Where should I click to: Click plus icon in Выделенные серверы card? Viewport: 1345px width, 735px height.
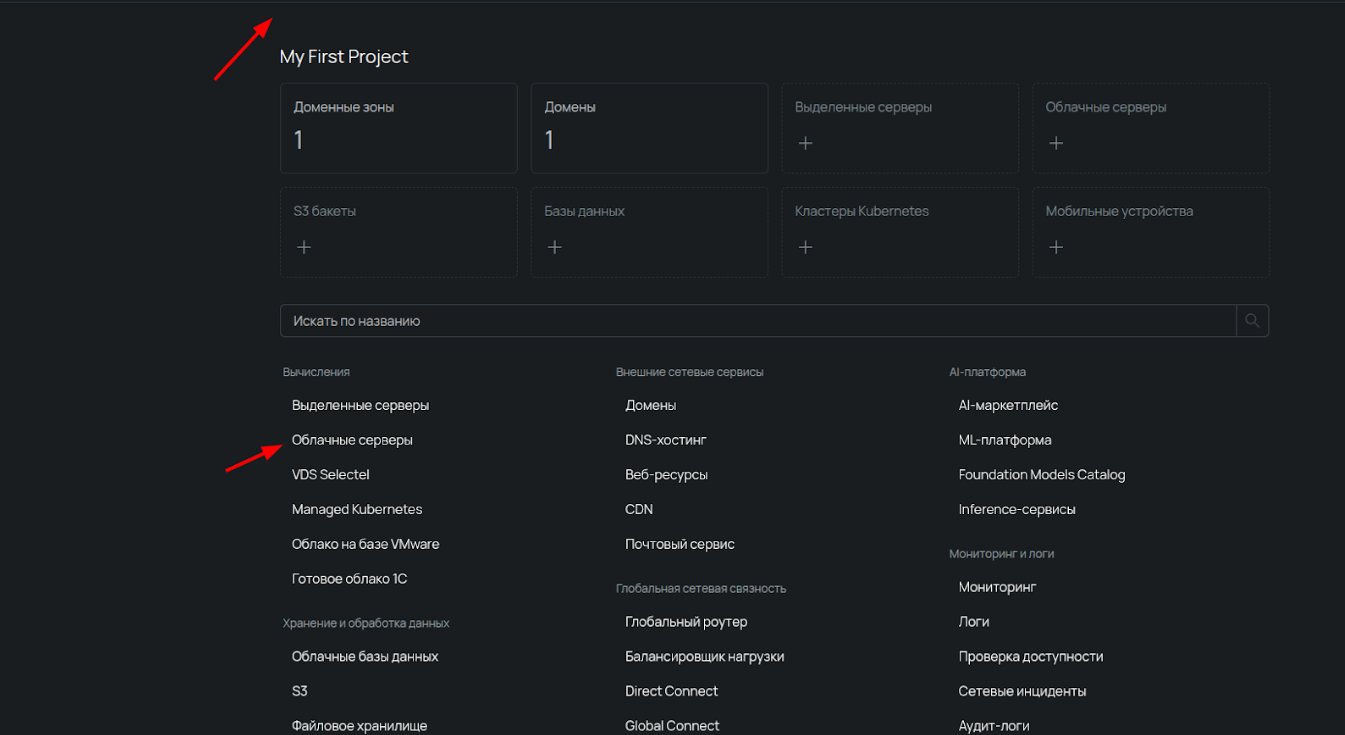coord(806,143)
